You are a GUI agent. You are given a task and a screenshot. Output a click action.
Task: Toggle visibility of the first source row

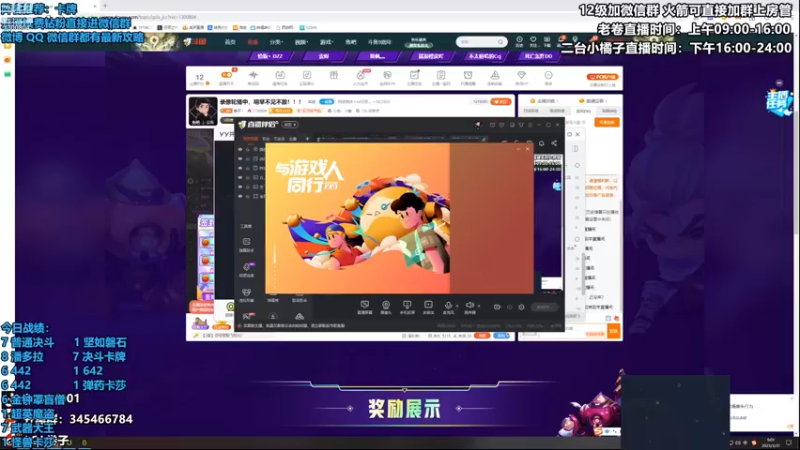pyautogui.click(x=240, y=149)
